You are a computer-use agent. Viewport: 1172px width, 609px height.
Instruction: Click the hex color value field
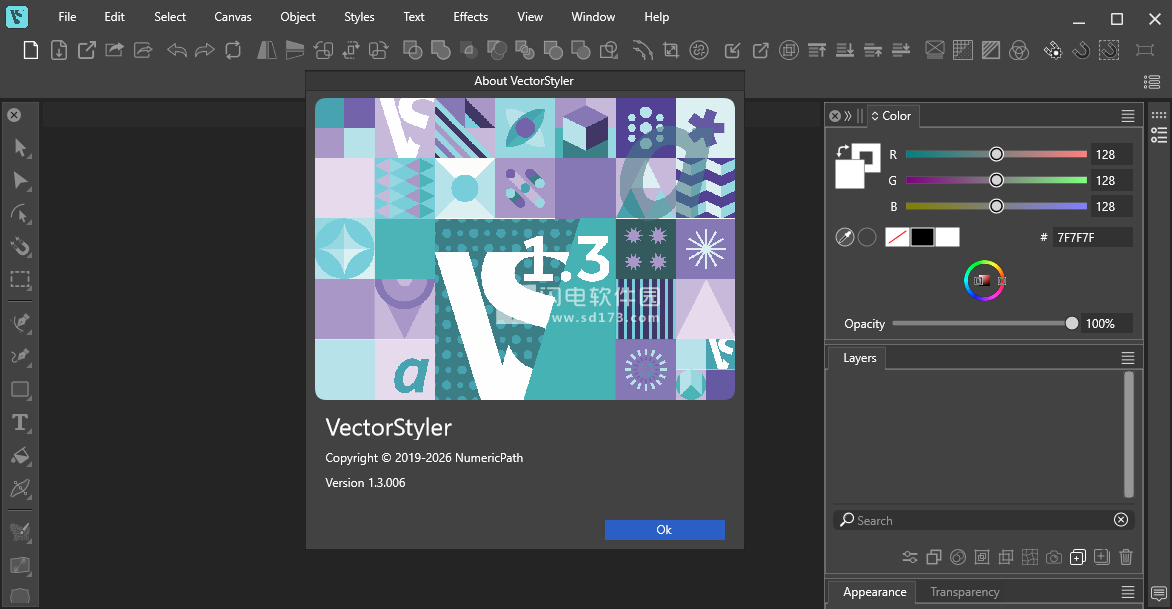pos(1092,237)
